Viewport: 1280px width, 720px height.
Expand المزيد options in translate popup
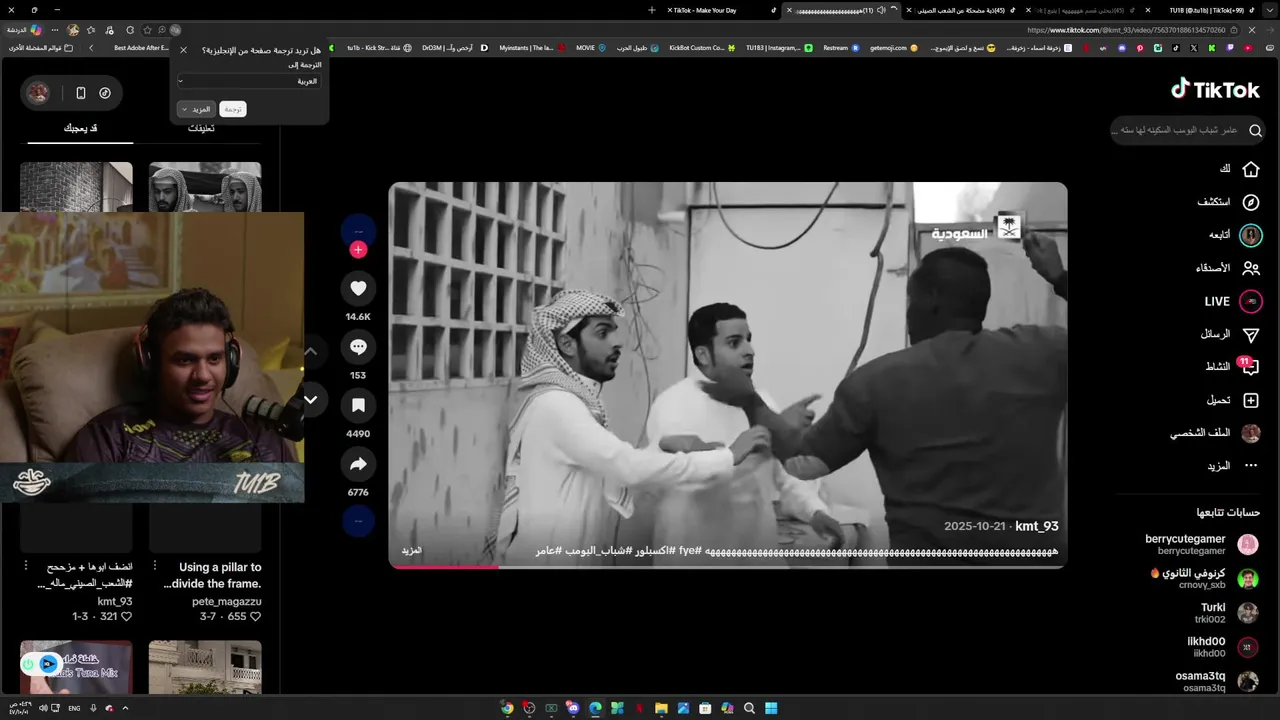pos(197,109)
